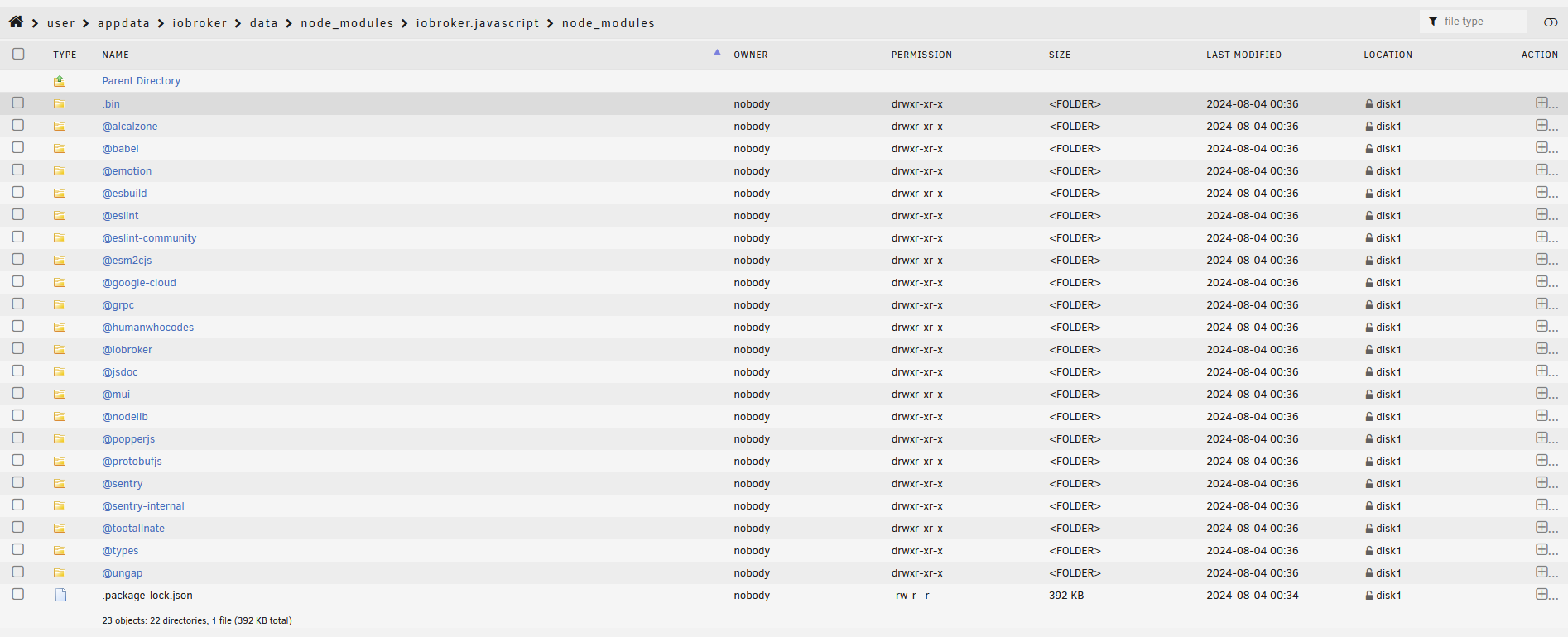
Task: Click the folder icon beside @ungap
Action: tap(60, 573)
